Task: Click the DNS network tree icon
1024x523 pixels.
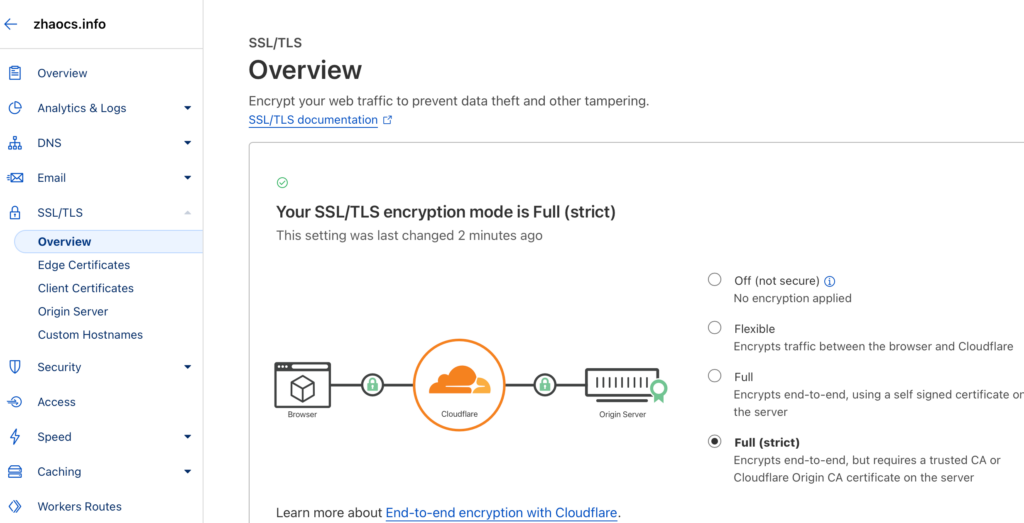Action: 14,143
